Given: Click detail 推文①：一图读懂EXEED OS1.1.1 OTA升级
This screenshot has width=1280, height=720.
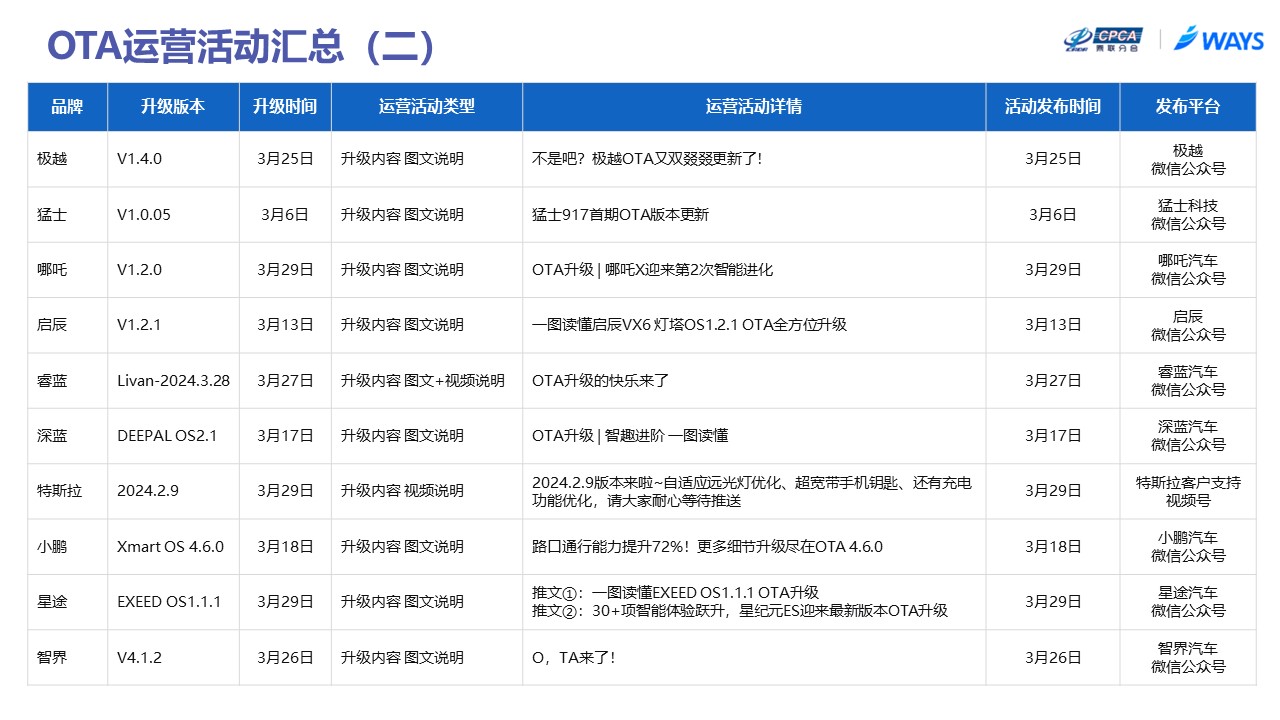Looking at the screenshot, I should pos(675,593).
